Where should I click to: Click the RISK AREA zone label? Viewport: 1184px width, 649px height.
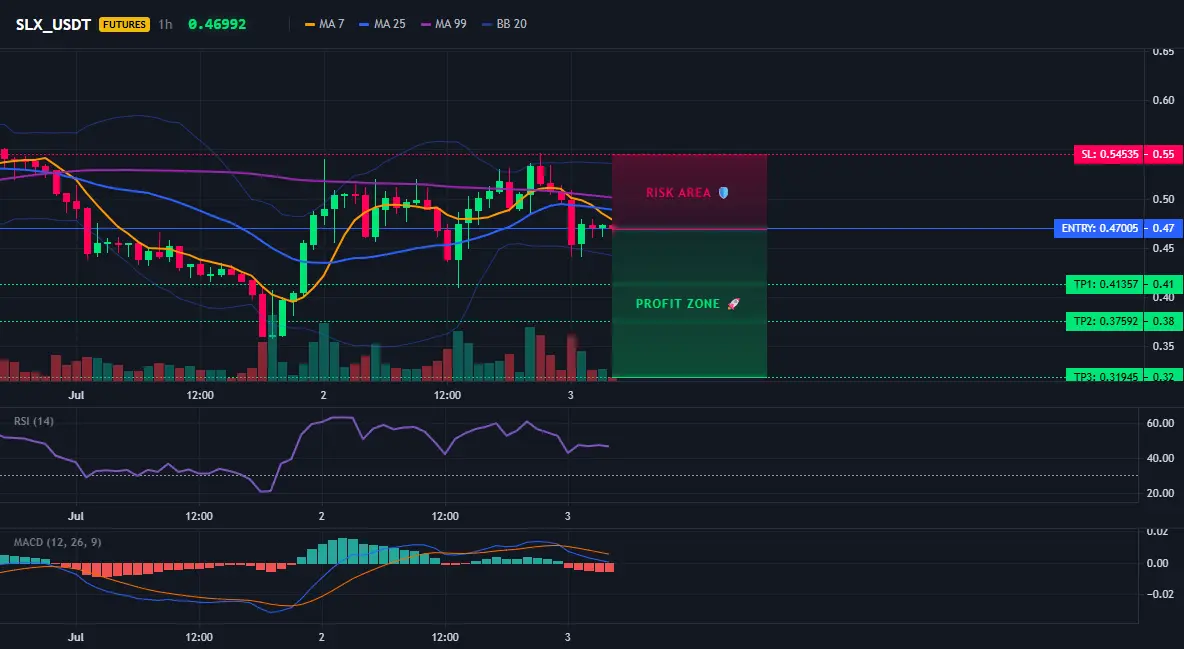pos(678,193)
